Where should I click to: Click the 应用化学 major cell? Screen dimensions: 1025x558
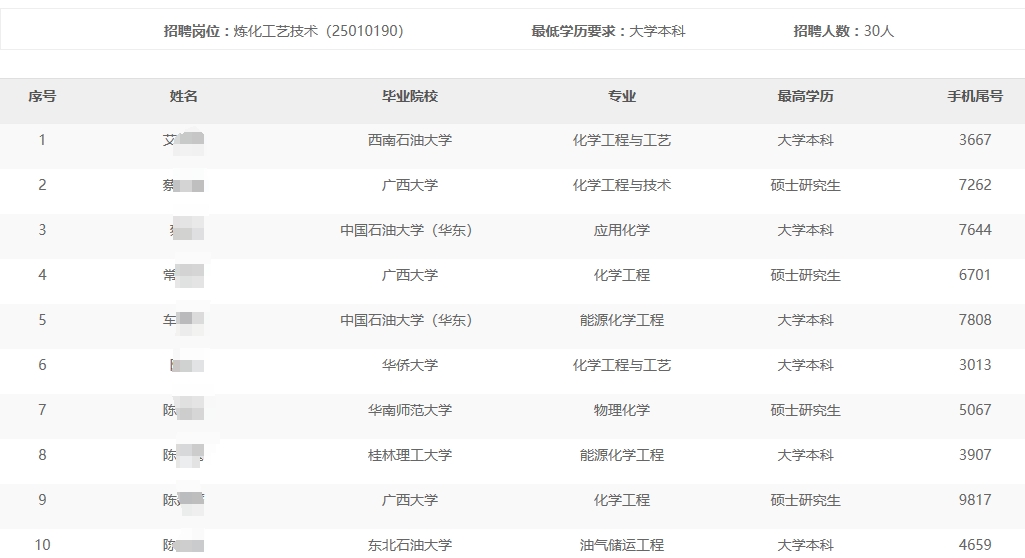pos(622,230)
